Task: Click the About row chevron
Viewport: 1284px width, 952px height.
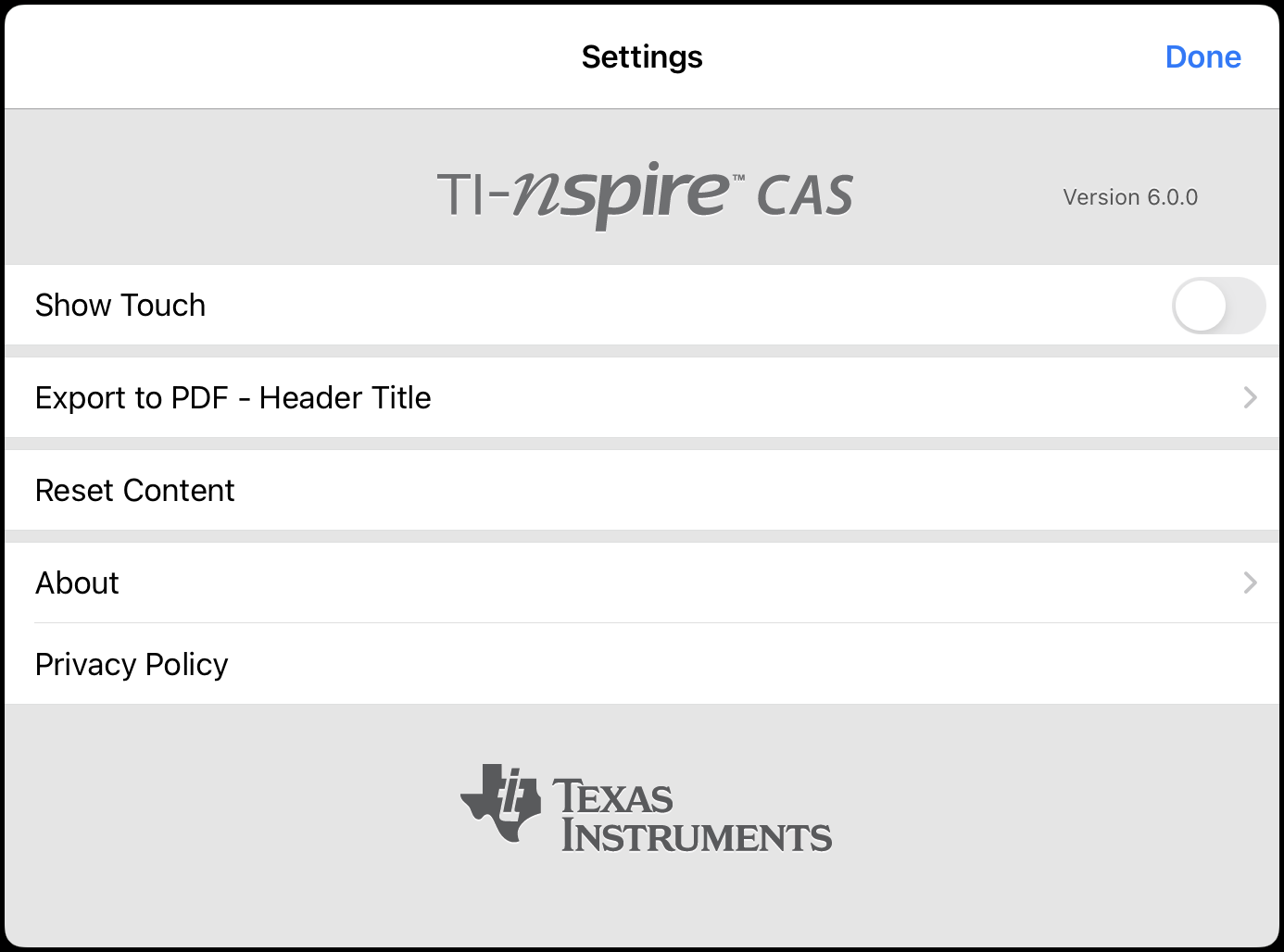Action: point(1250,583)
